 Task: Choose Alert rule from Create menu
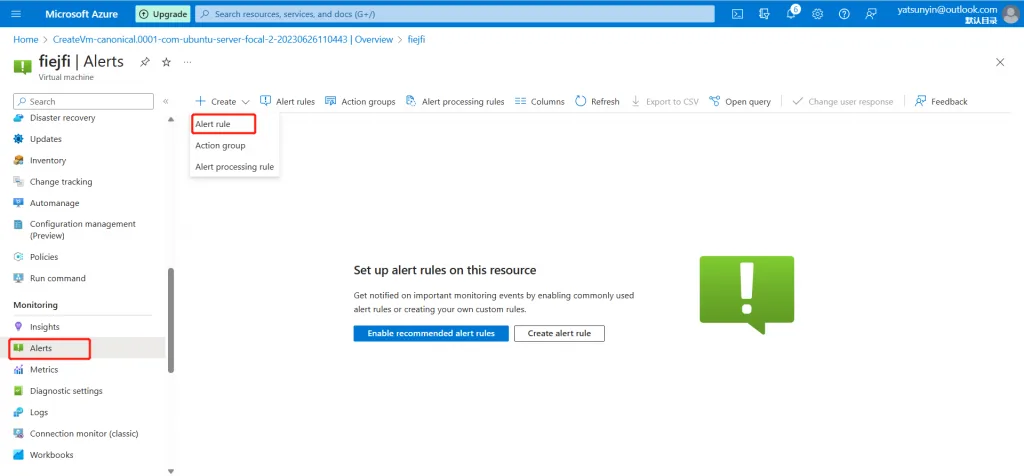213,124
